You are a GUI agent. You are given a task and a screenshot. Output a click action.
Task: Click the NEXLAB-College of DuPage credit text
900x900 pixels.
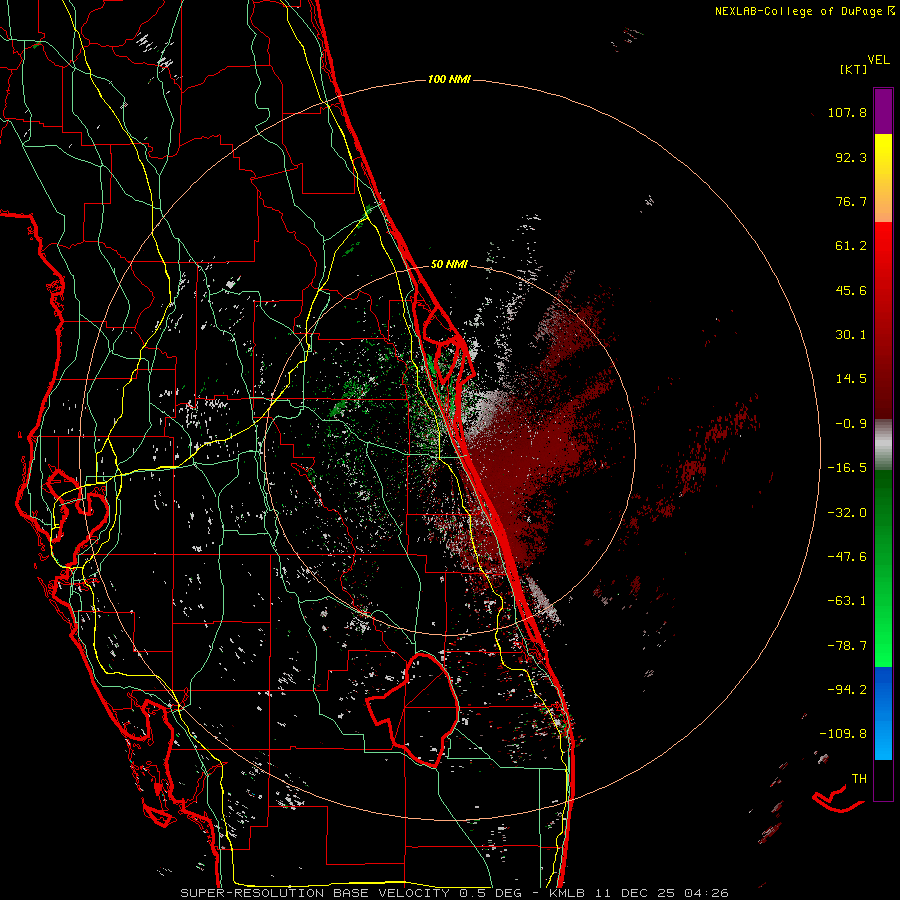coord(799,11)
